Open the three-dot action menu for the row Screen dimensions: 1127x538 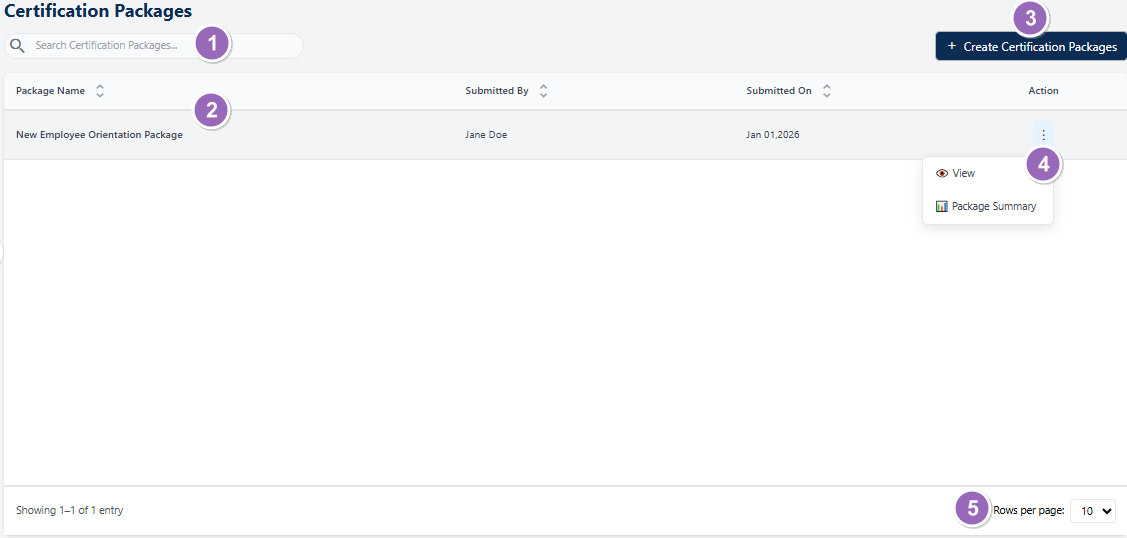(1043, 135)
